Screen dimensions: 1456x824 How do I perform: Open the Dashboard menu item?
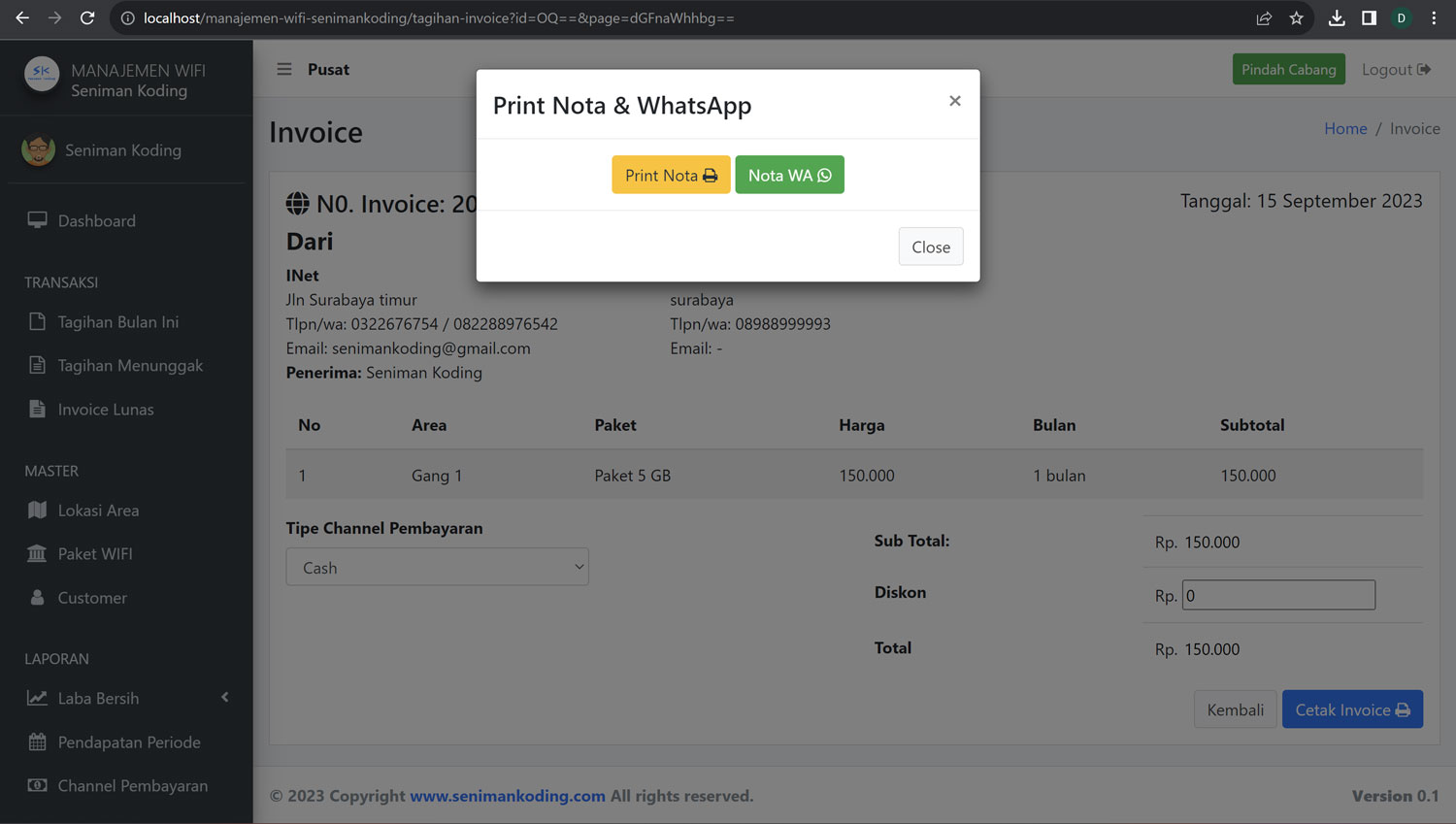pyautogui.click(x=97, y=220)
